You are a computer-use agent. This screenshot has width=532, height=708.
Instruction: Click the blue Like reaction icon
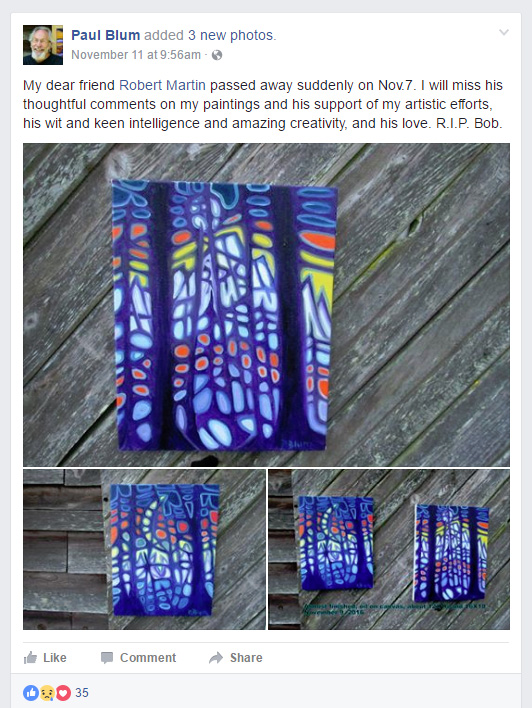[x=31, y=693]
